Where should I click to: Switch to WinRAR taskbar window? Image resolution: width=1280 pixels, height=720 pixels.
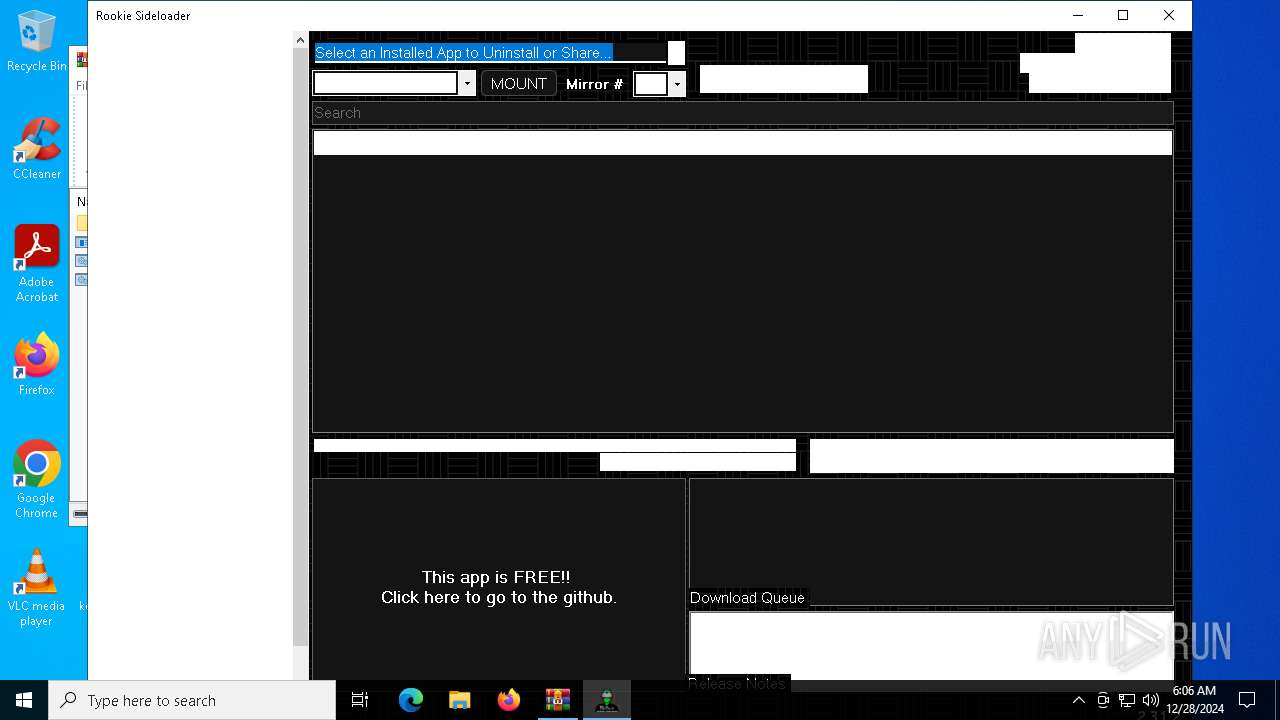click(x=557, y=700)
